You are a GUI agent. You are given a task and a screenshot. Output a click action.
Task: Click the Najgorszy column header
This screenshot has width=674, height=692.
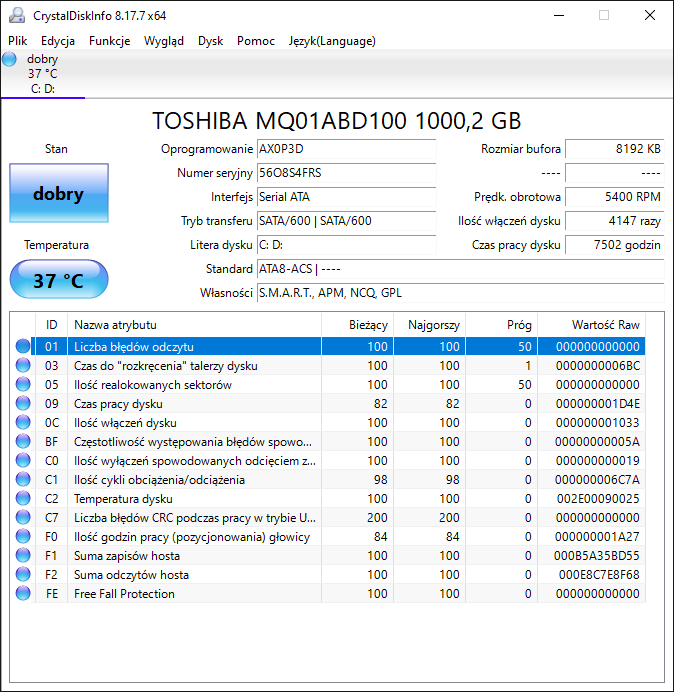[x=429, y=325]
